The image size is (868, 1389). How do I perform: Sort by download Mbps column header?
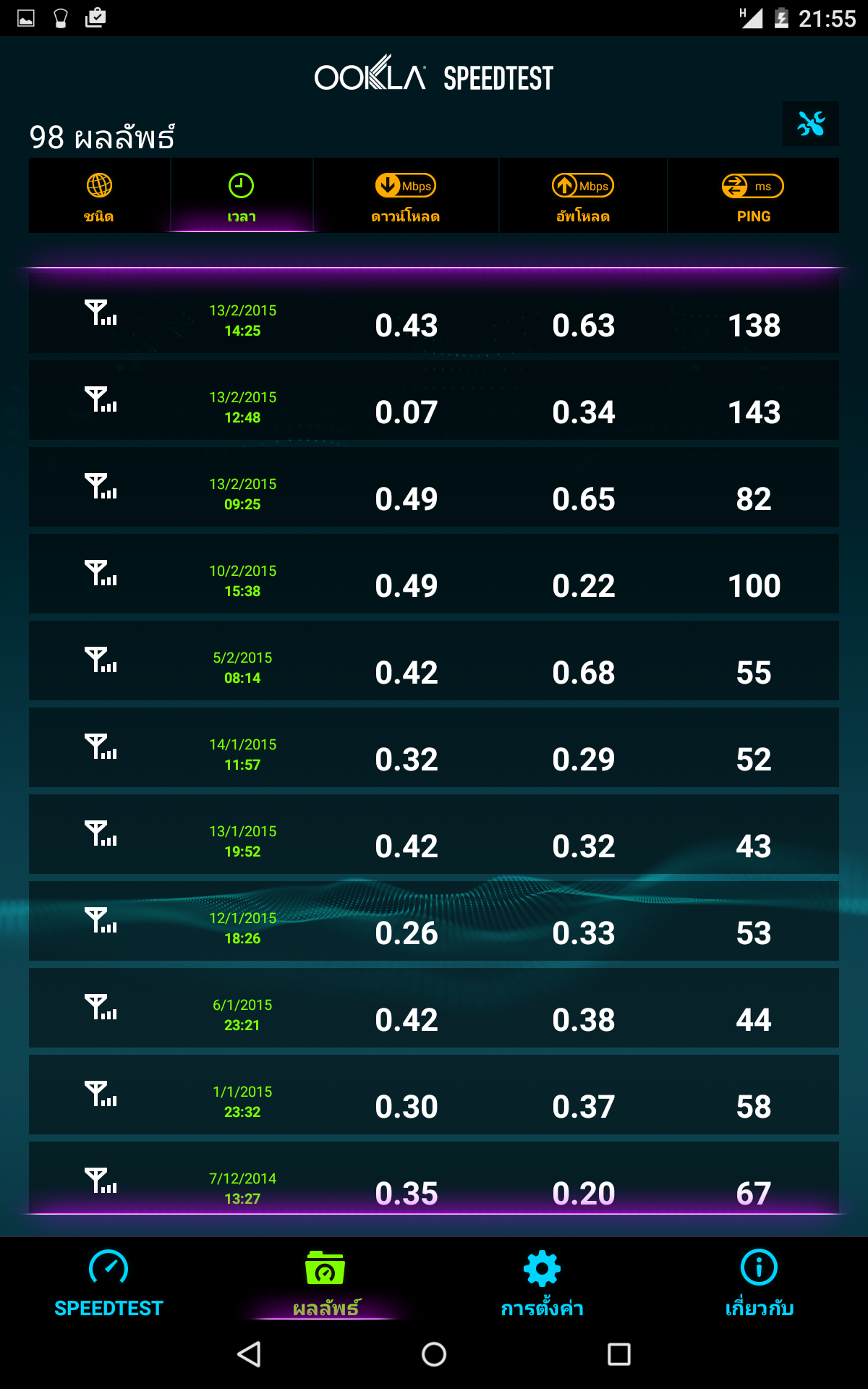click(406, 196)
